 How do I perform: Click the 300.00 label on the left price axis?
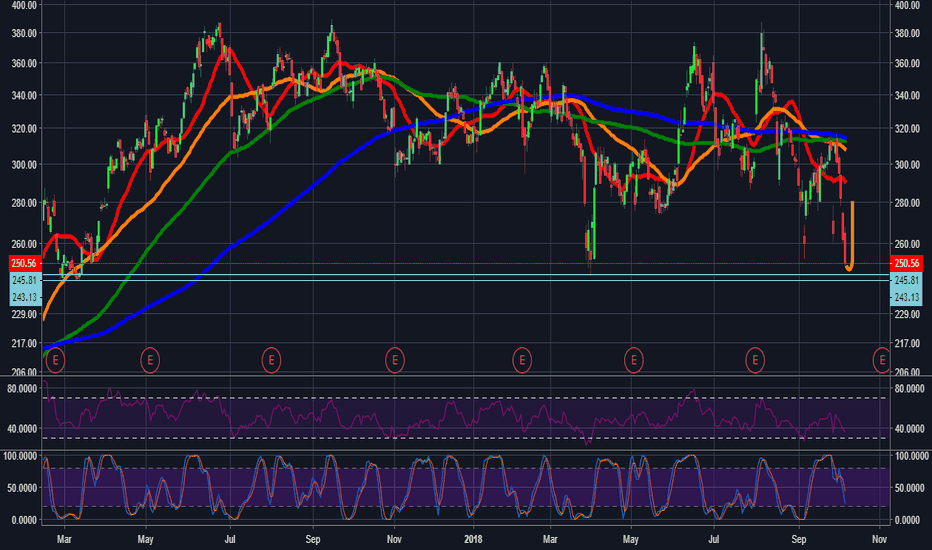pyautogui.click(x=24, y=165)
